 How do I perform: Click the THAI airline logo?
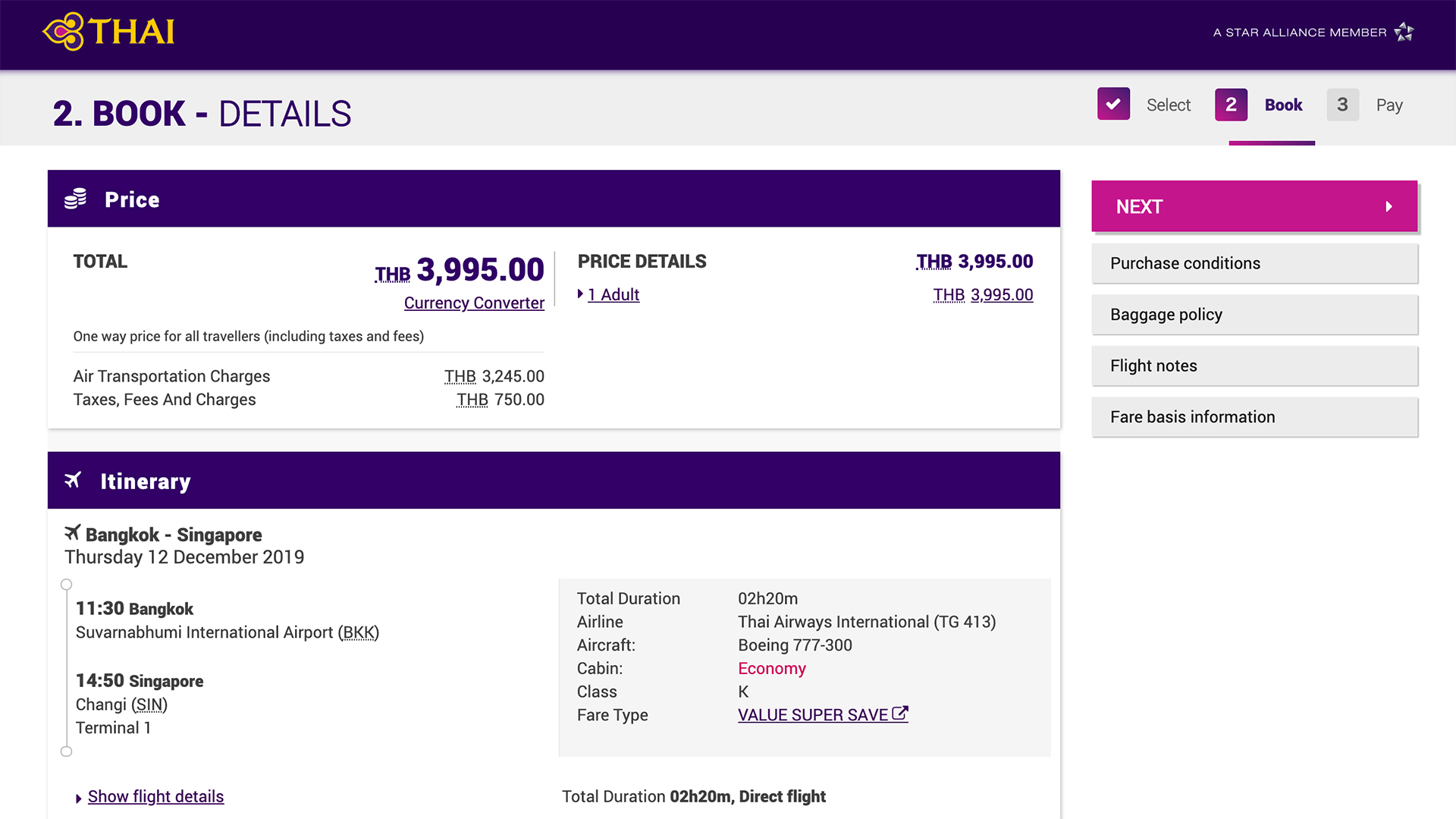tap(108, 32)
